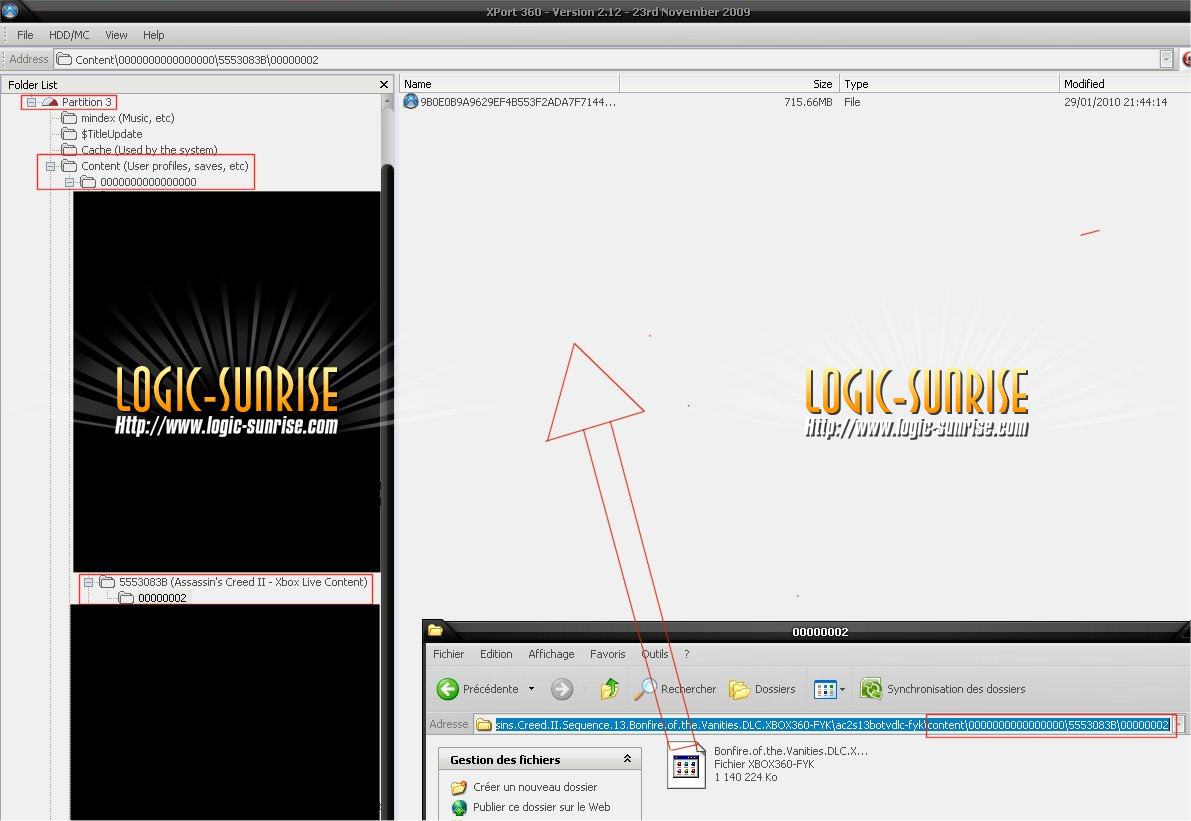1191x821 pixels.
Task: Select the Partition 3 drive icon
Action: tap(50, 102)
